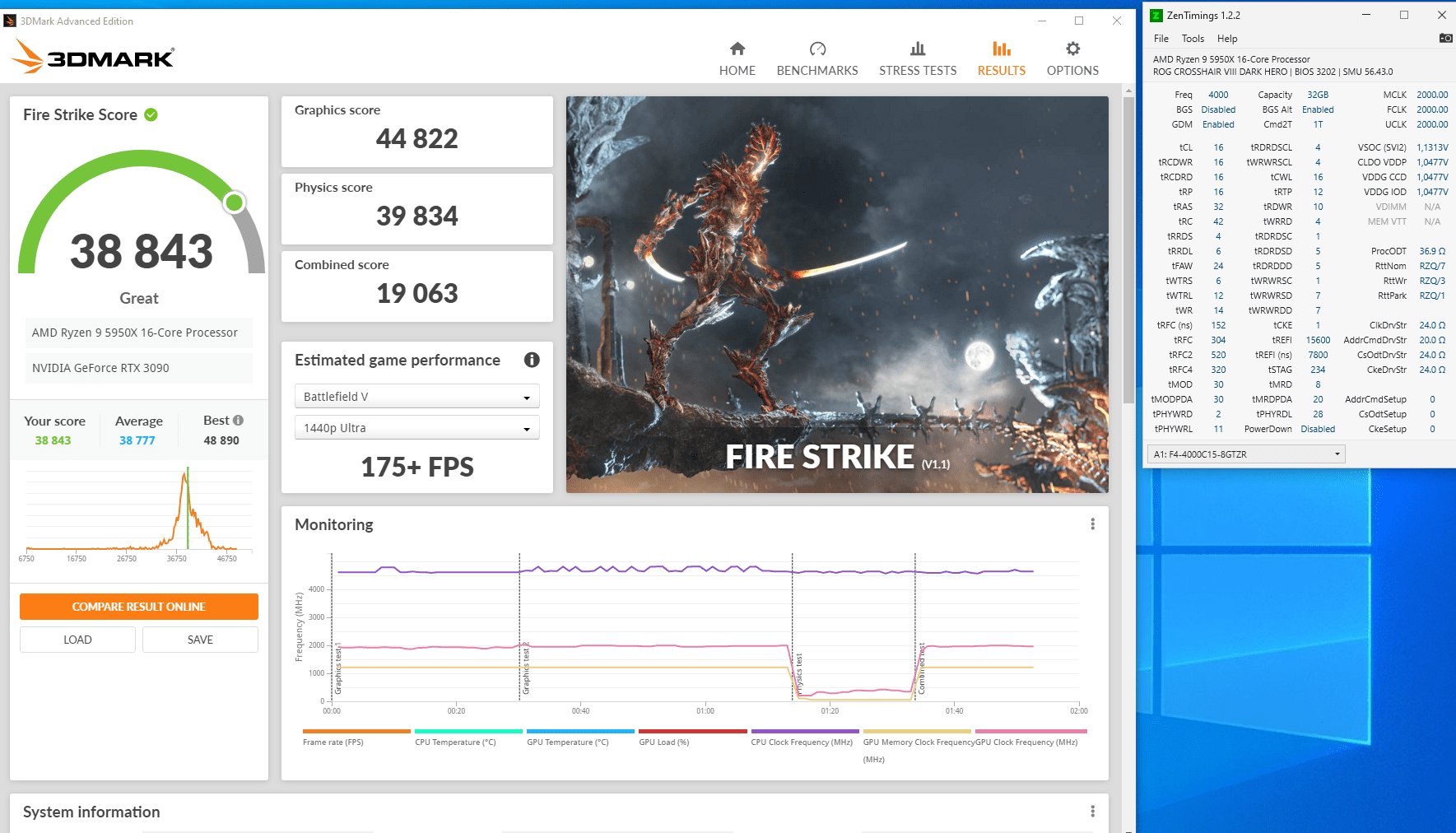Click the 175+ FPS estimate
The image size is (1456, 833).
click(416, 467)
